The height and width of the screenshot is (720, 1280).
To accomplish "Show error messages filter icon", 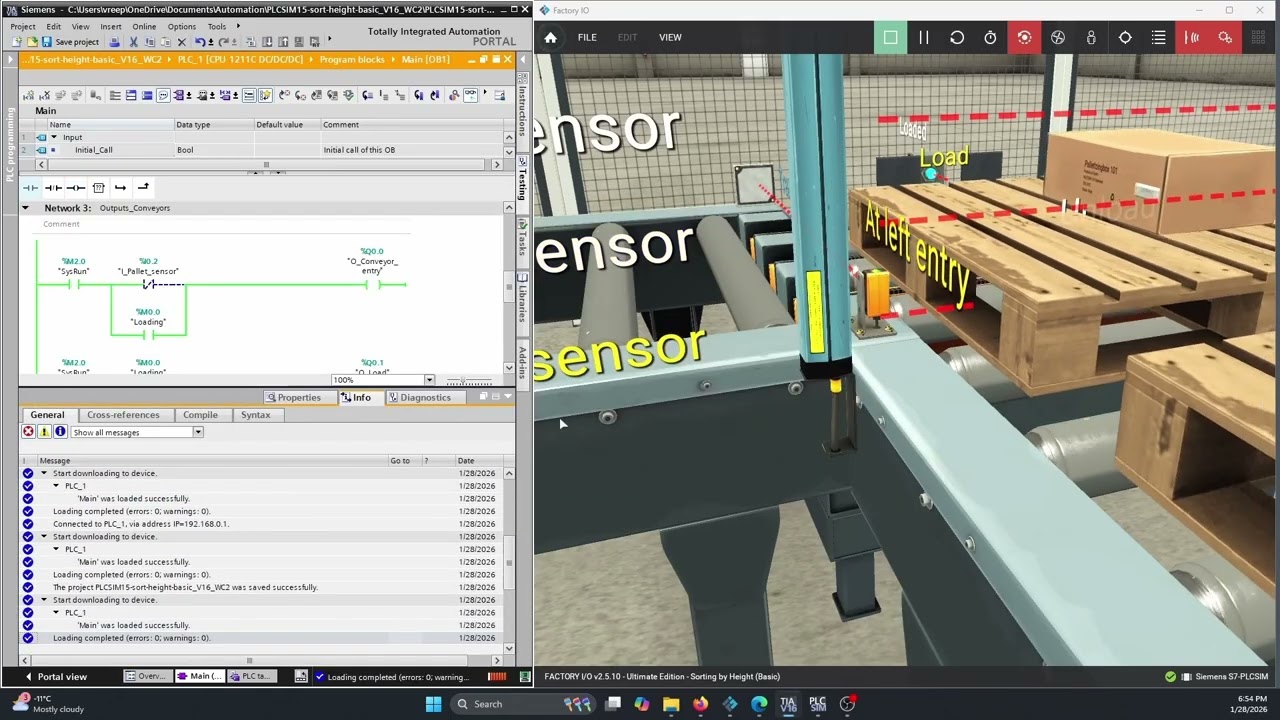I will coord(28,432).
